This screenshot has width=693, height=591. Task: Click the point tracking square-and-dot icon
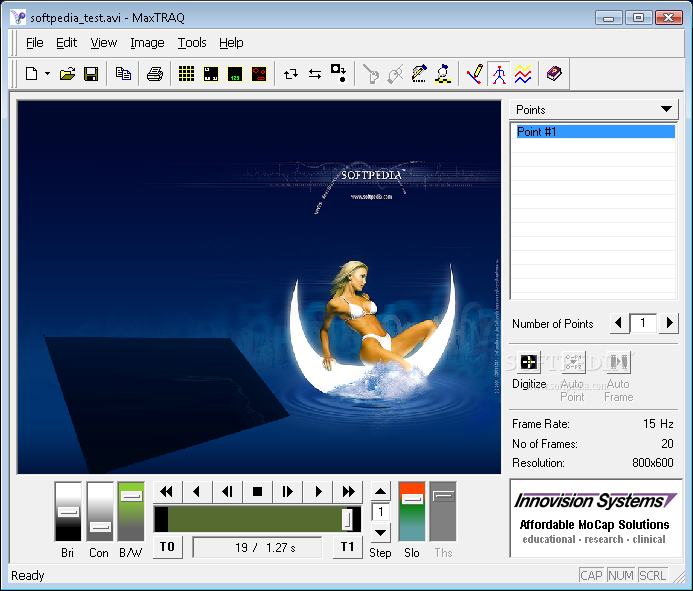click(339, 74)
